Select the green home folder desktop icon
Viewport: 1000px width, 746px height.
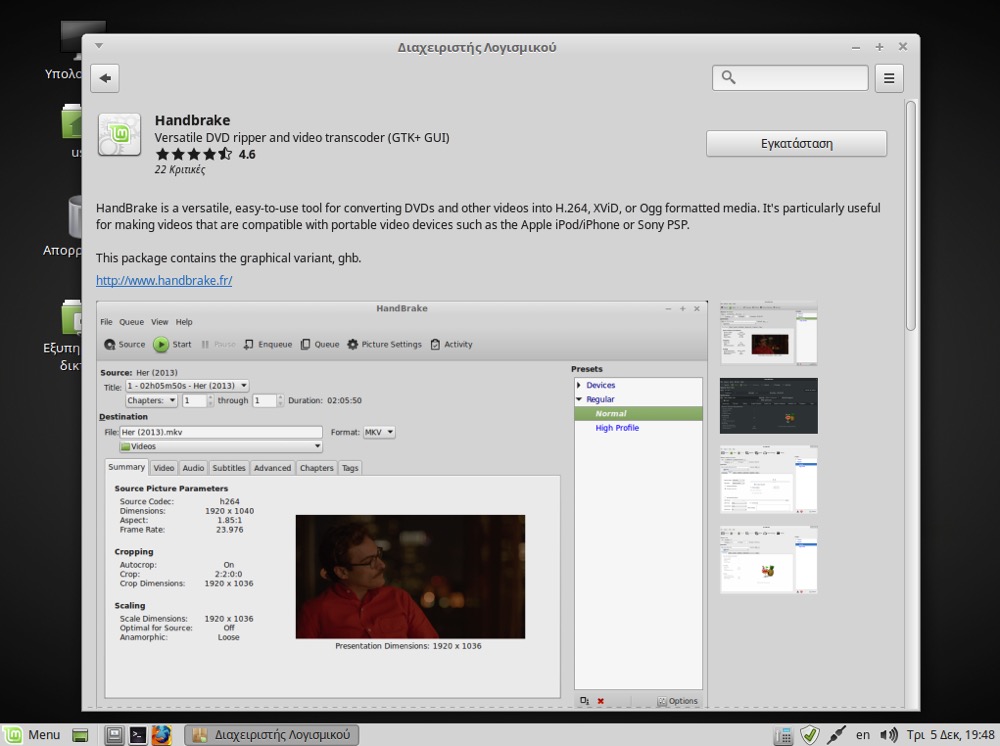tap(71, 122)
